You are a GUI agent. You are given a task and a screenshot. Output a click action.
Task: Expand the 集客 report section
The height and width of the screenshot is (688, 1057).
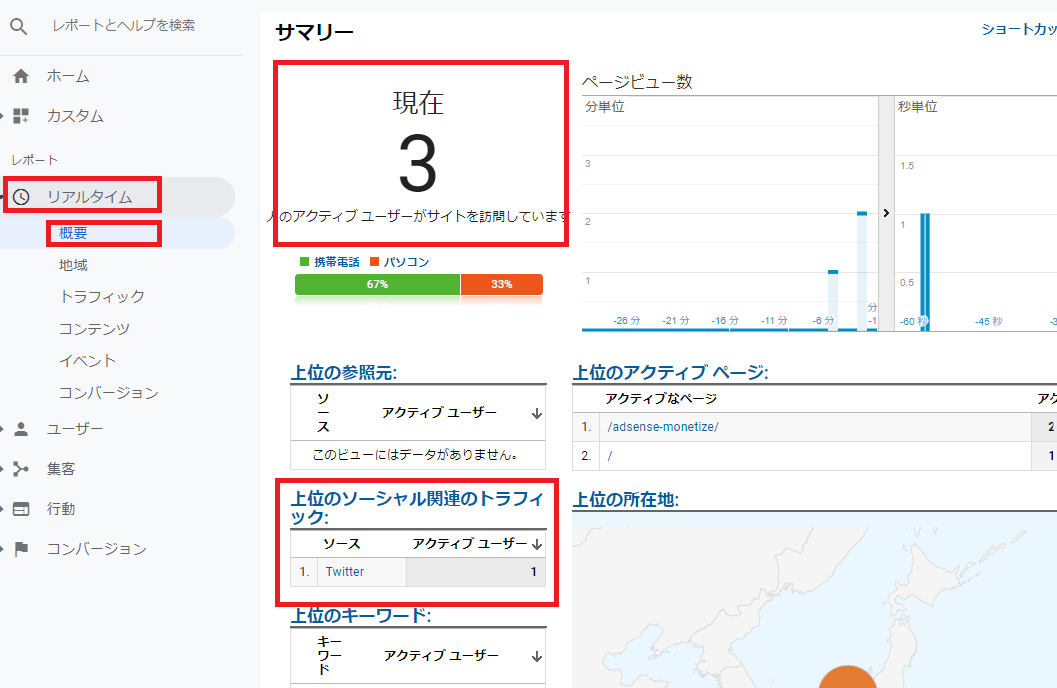tap(2, 469)
